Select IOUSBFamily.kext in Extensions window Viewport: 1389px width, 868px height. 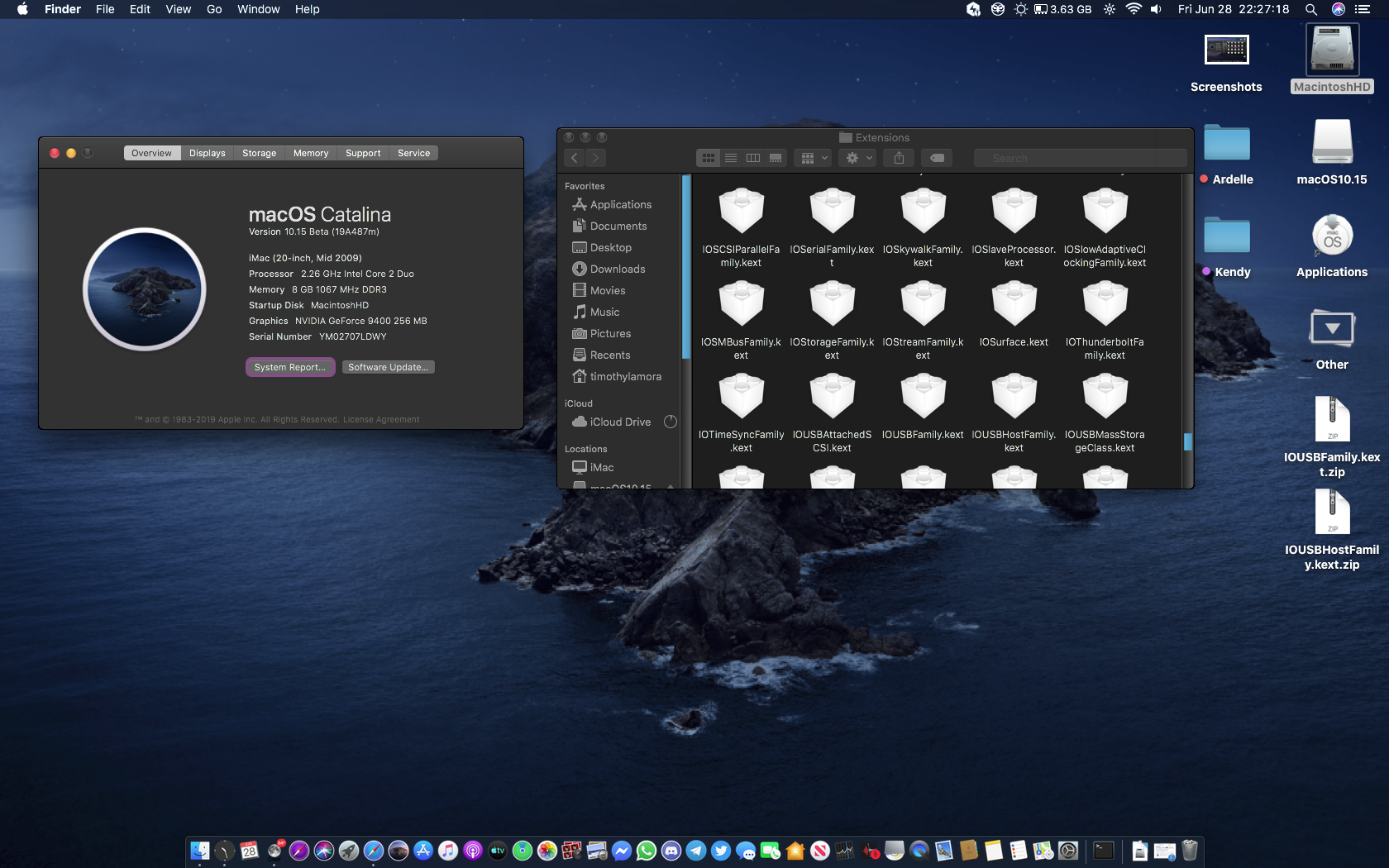pos(923,407)
